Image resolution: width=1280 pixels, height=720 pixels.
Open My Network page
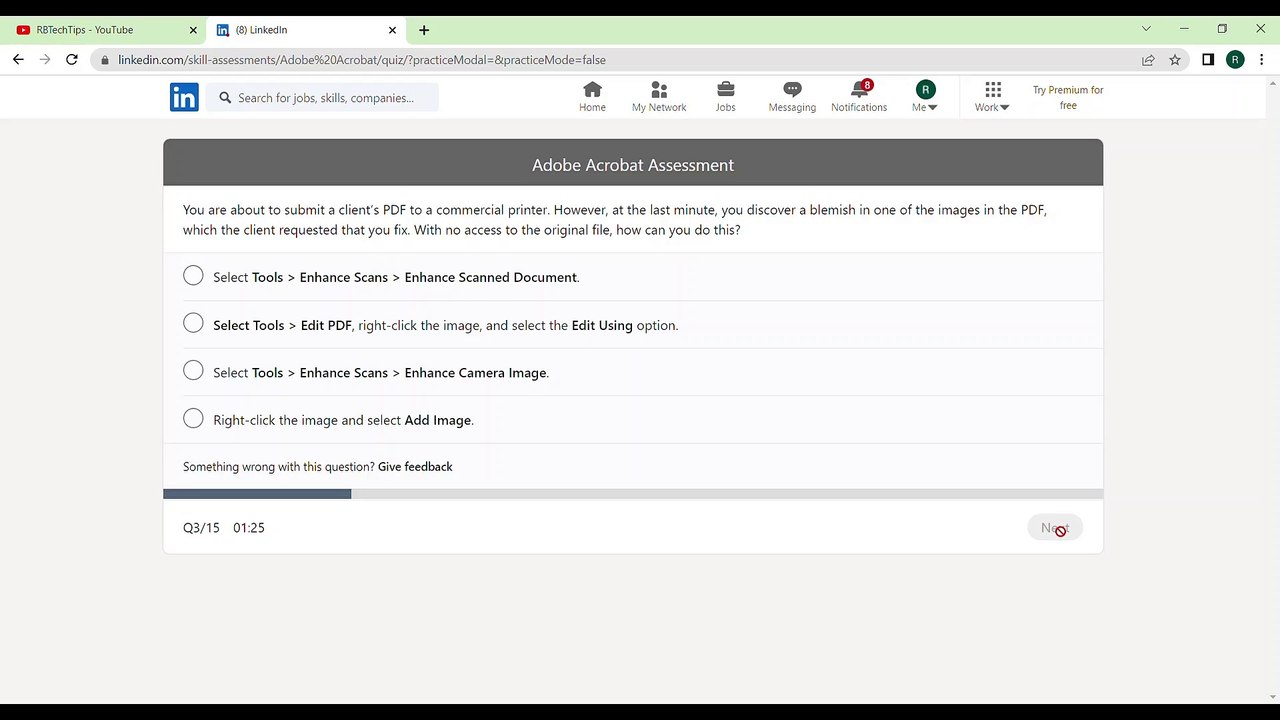[659, 97]
